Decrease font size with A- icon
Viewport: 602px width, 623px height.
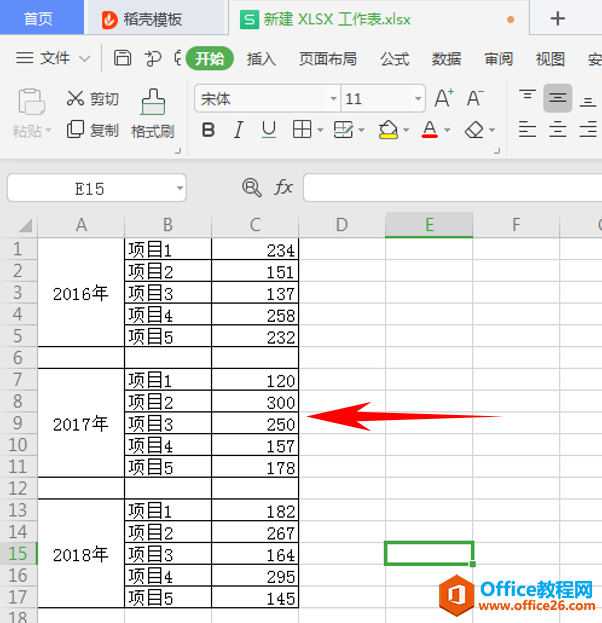(475, 98)
